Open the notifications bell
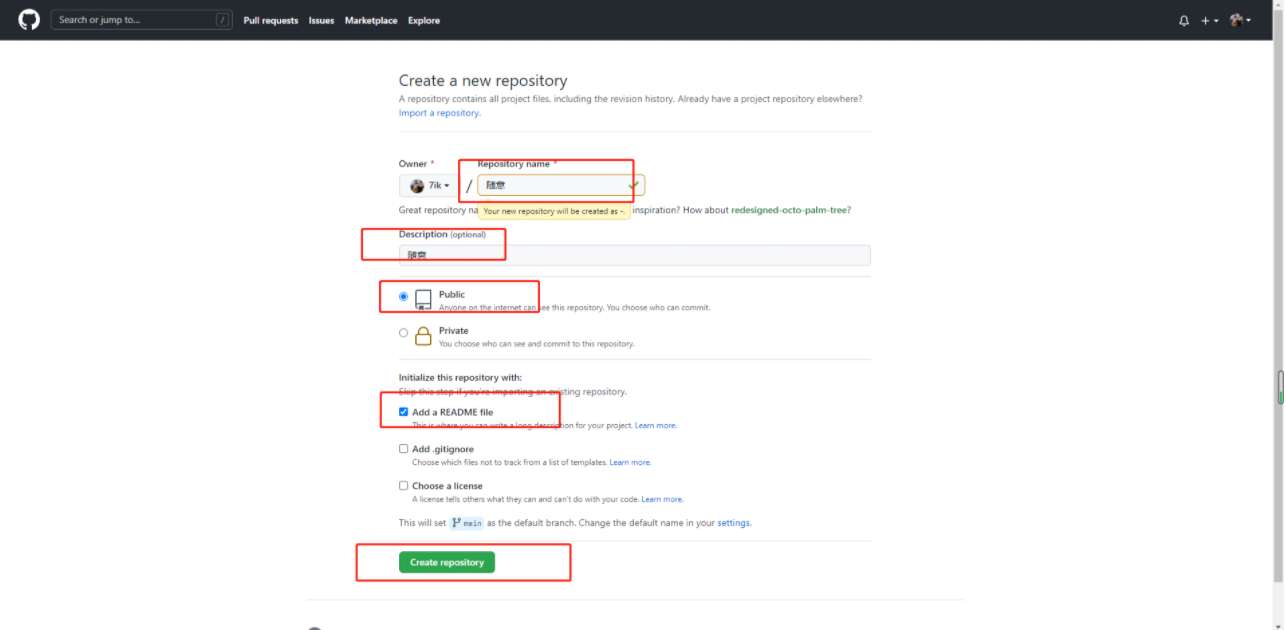Image resolution: width=1286 pixels, height=630 pixels. coord(1184,20)
